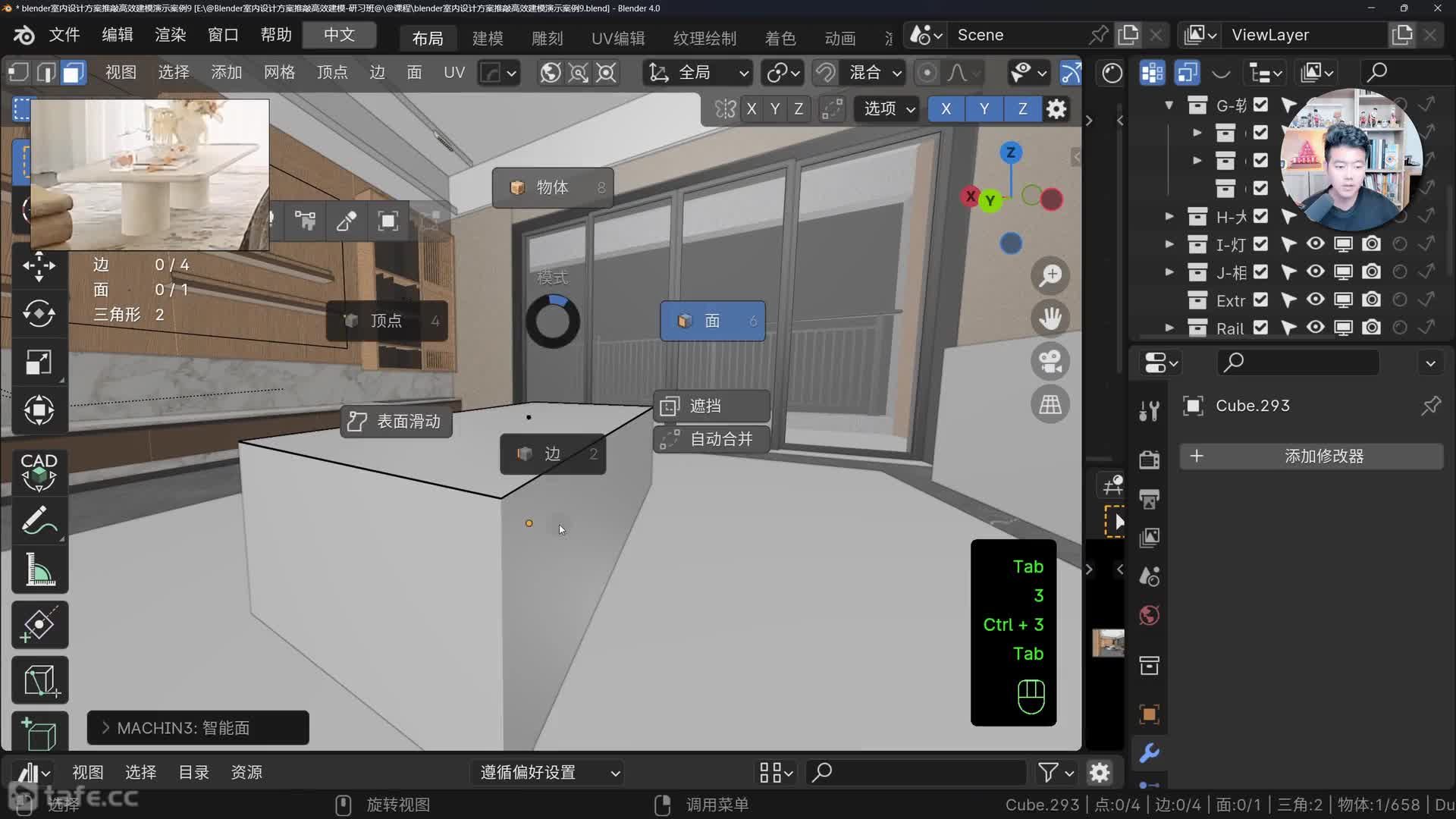
Task: Select the Move tool in the toolbar
Action: click(x=39, y=267)
